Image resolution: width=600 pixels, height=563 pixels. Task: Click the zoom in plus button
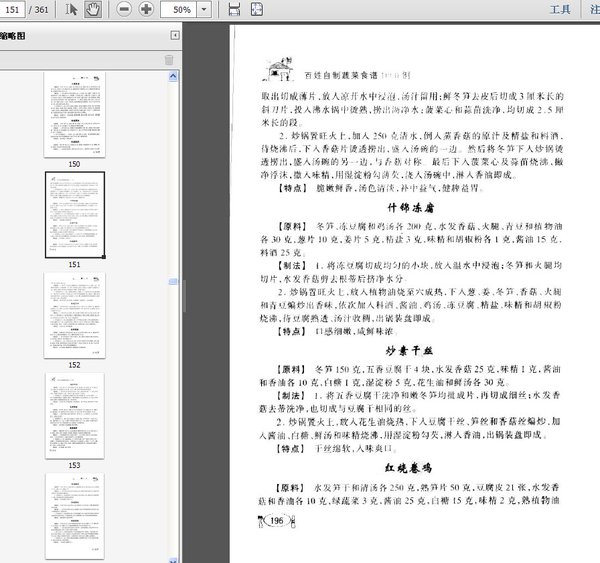(146, 9)
